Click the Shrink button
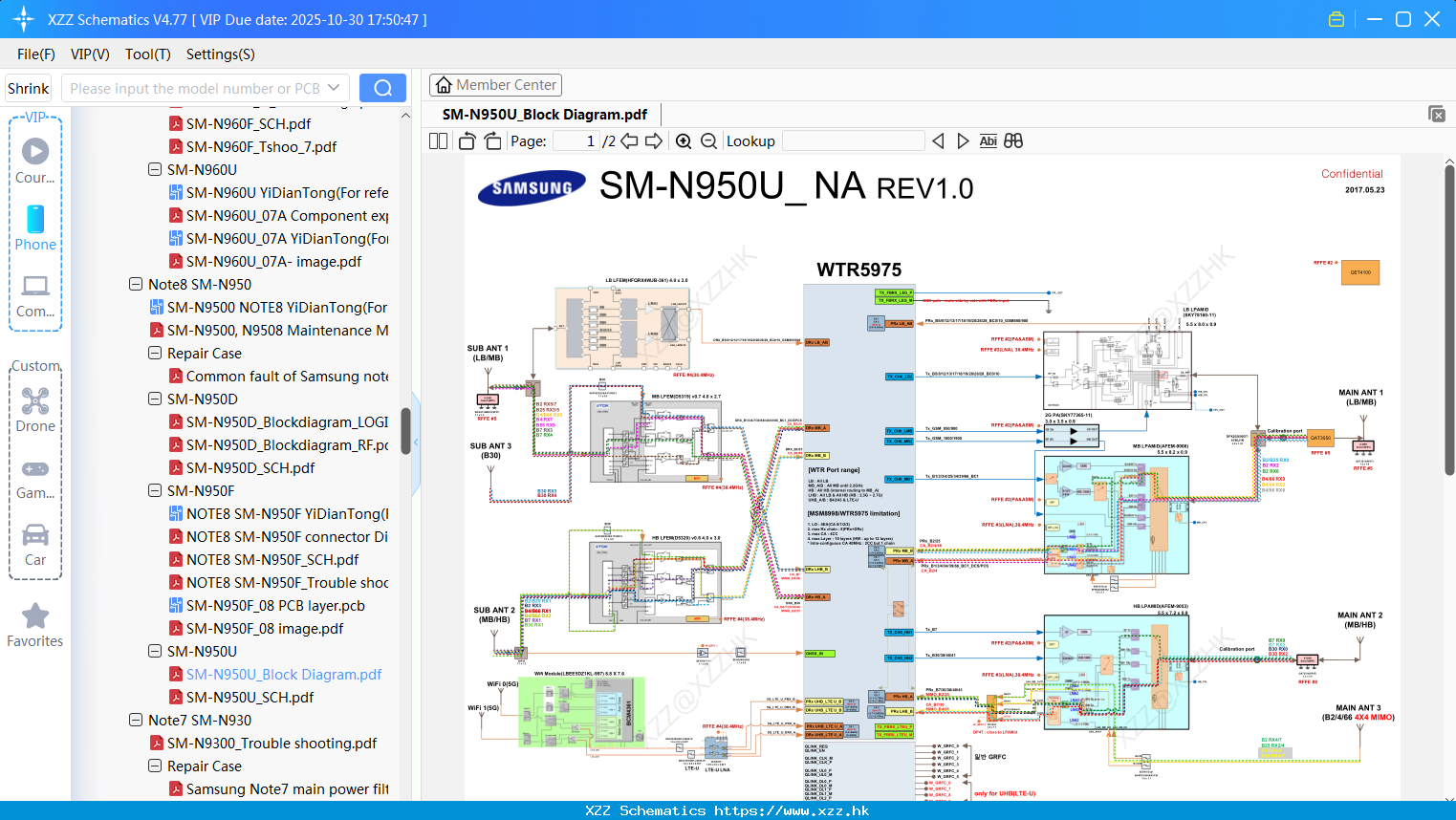Viewport: 1456px width, 820px height. pyautogui.click(x=28, y=88)
